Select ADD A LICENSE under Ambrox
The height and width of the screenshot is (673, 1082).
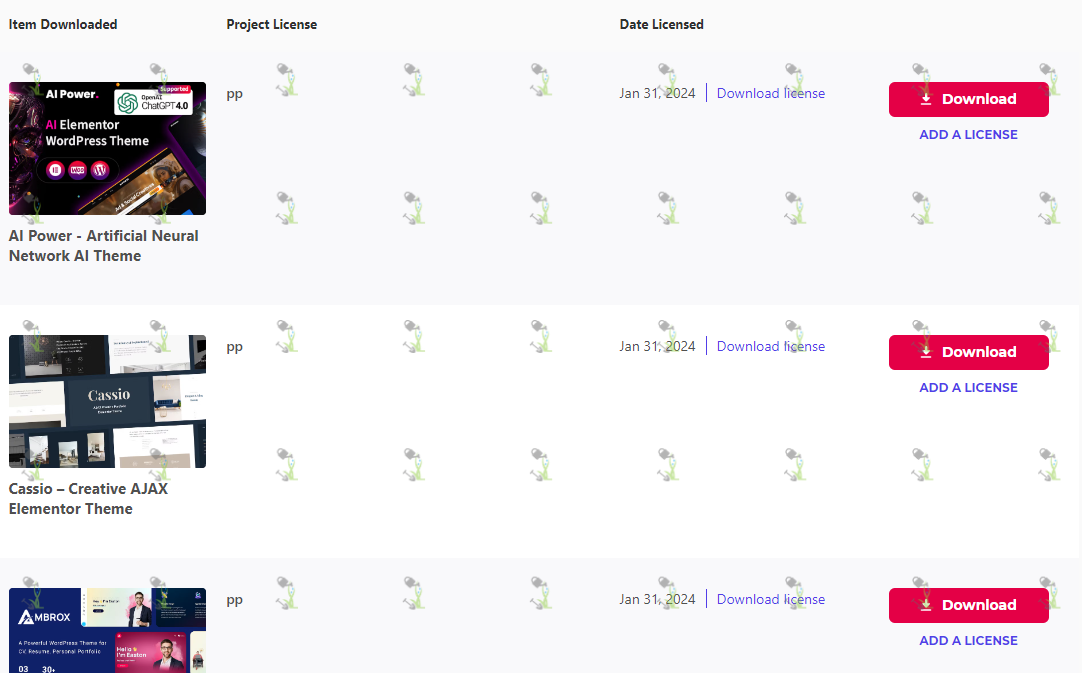pyautogui.click(x=968, y=641)
